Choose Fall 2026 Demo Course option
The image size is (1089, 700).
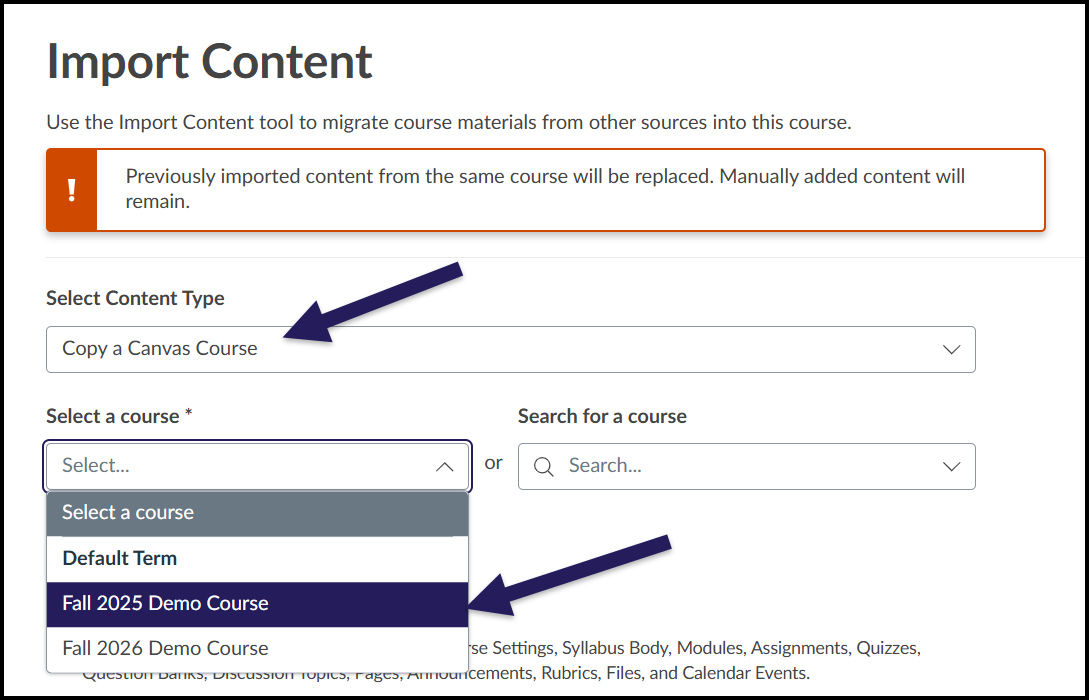point(258,649)
